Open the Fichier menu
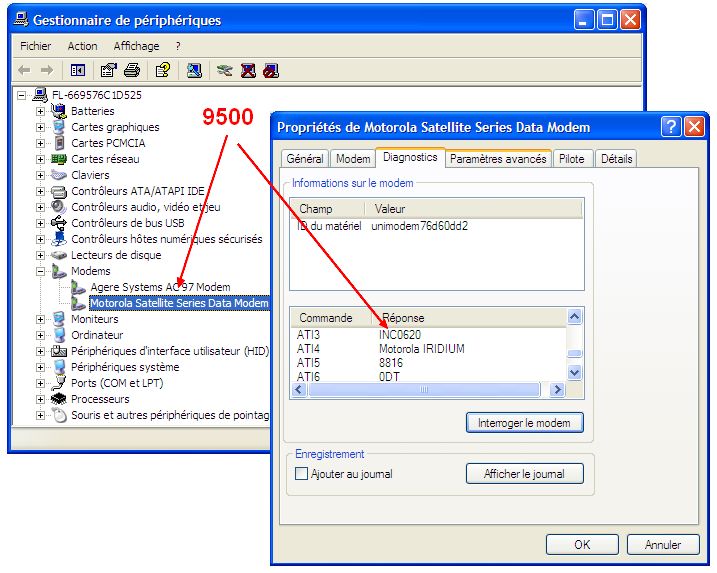Image resolution: width=717 pixels, height=573 pixels. pos(36,46)
